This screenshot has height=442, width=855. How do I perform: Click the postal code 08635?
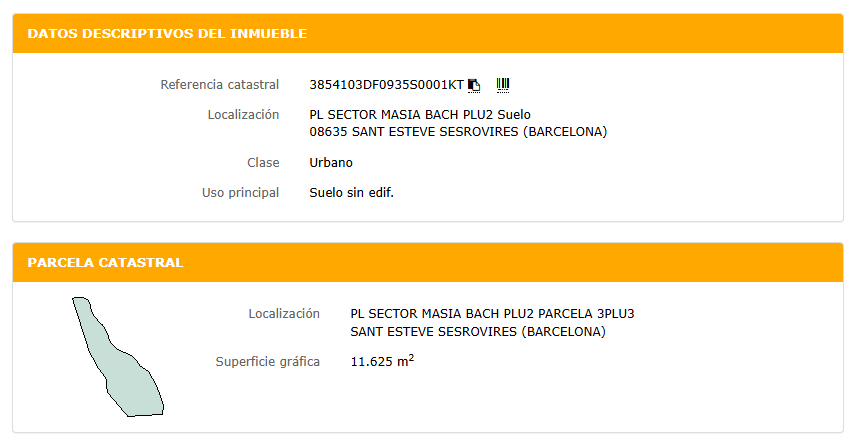tap(329, 132)
